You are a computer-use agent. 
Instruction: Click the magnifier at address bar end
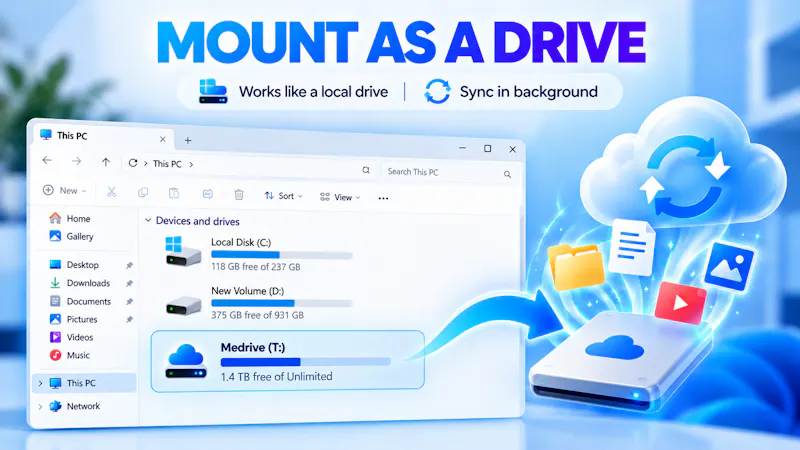pyautogui.click(x=366, y=170)
